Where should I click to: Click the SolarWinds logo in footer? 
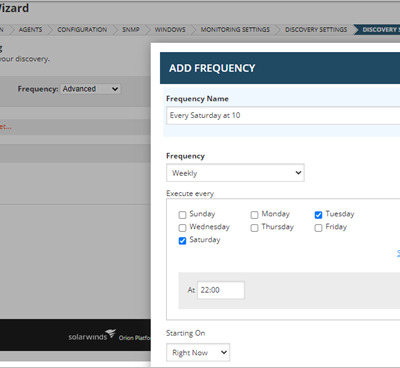(x=92, y=335)
